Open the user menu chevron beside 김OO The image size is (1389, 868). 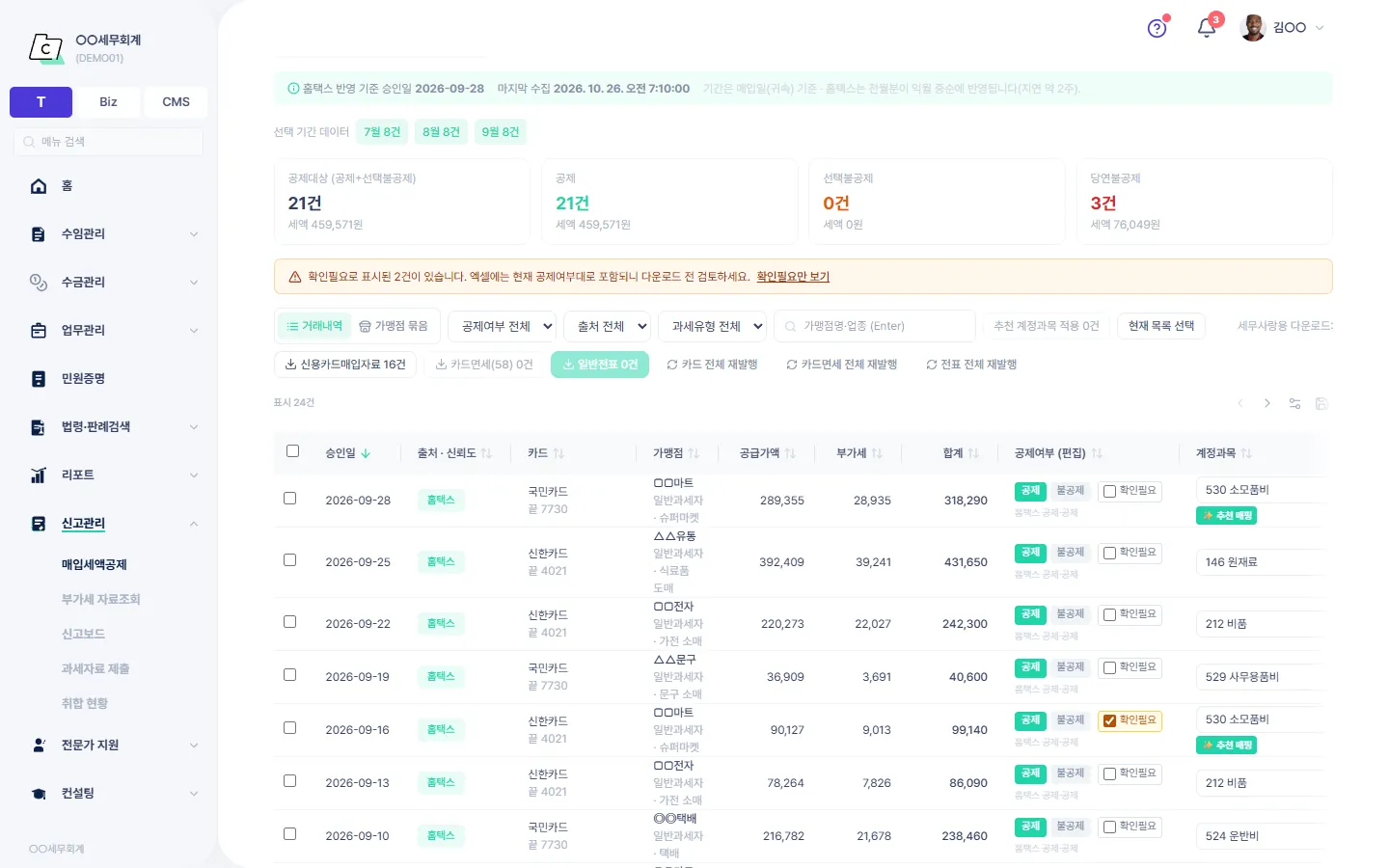[x=1320, y=28]
